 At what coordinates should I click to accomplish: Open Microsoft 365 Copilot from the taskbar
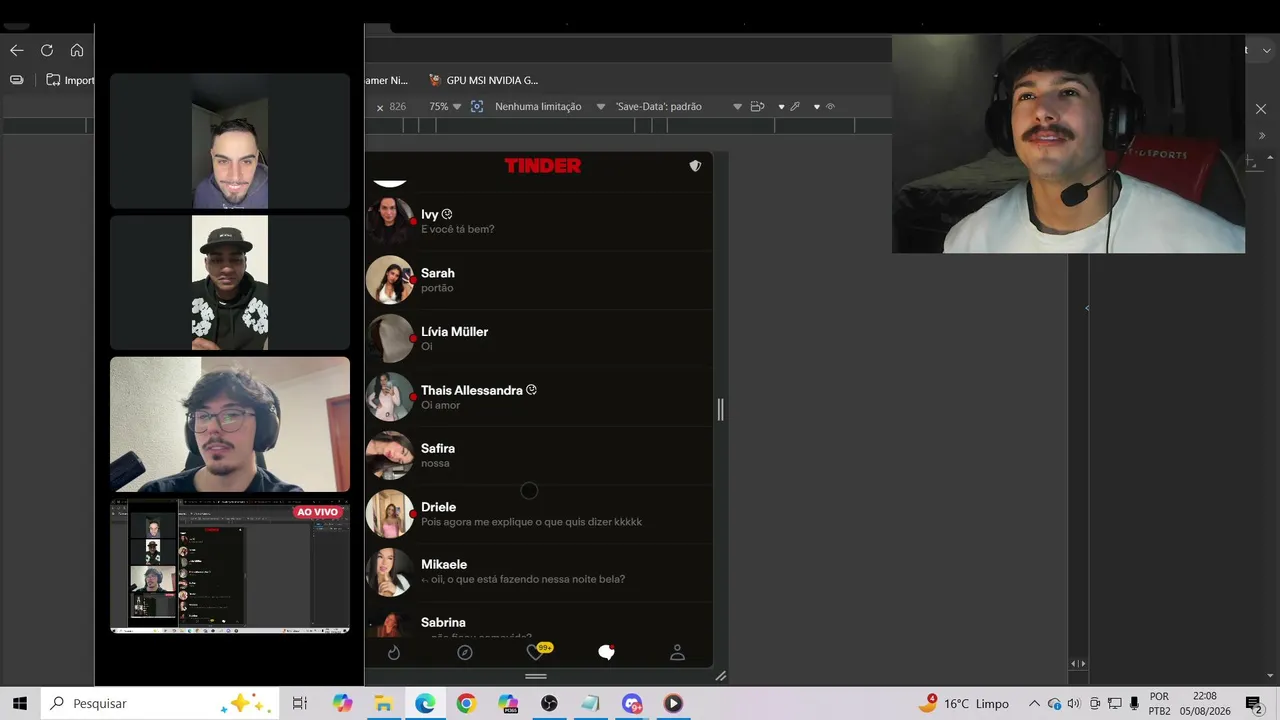(508, 703)
